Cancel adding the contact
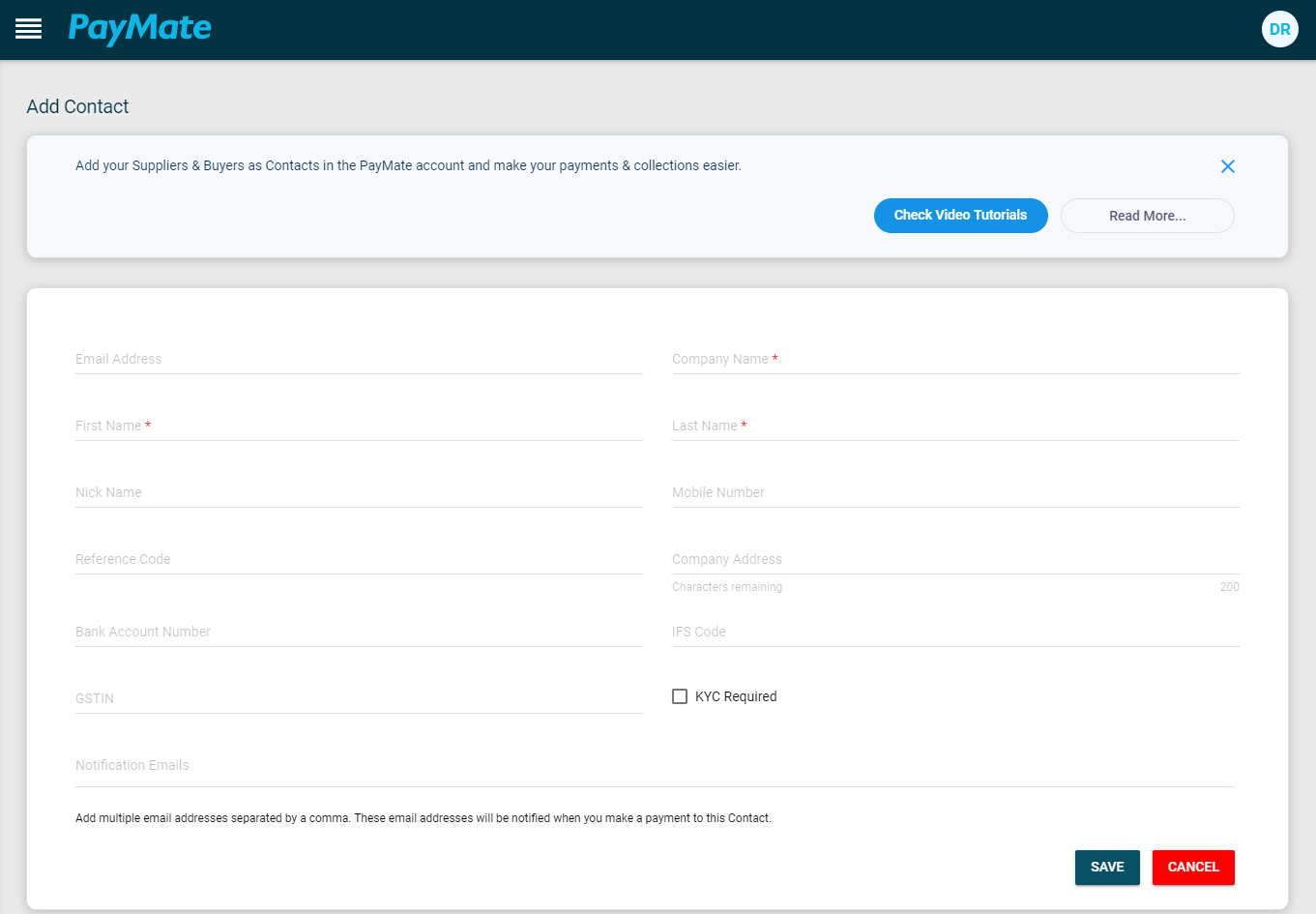 tap(1193, 868)
